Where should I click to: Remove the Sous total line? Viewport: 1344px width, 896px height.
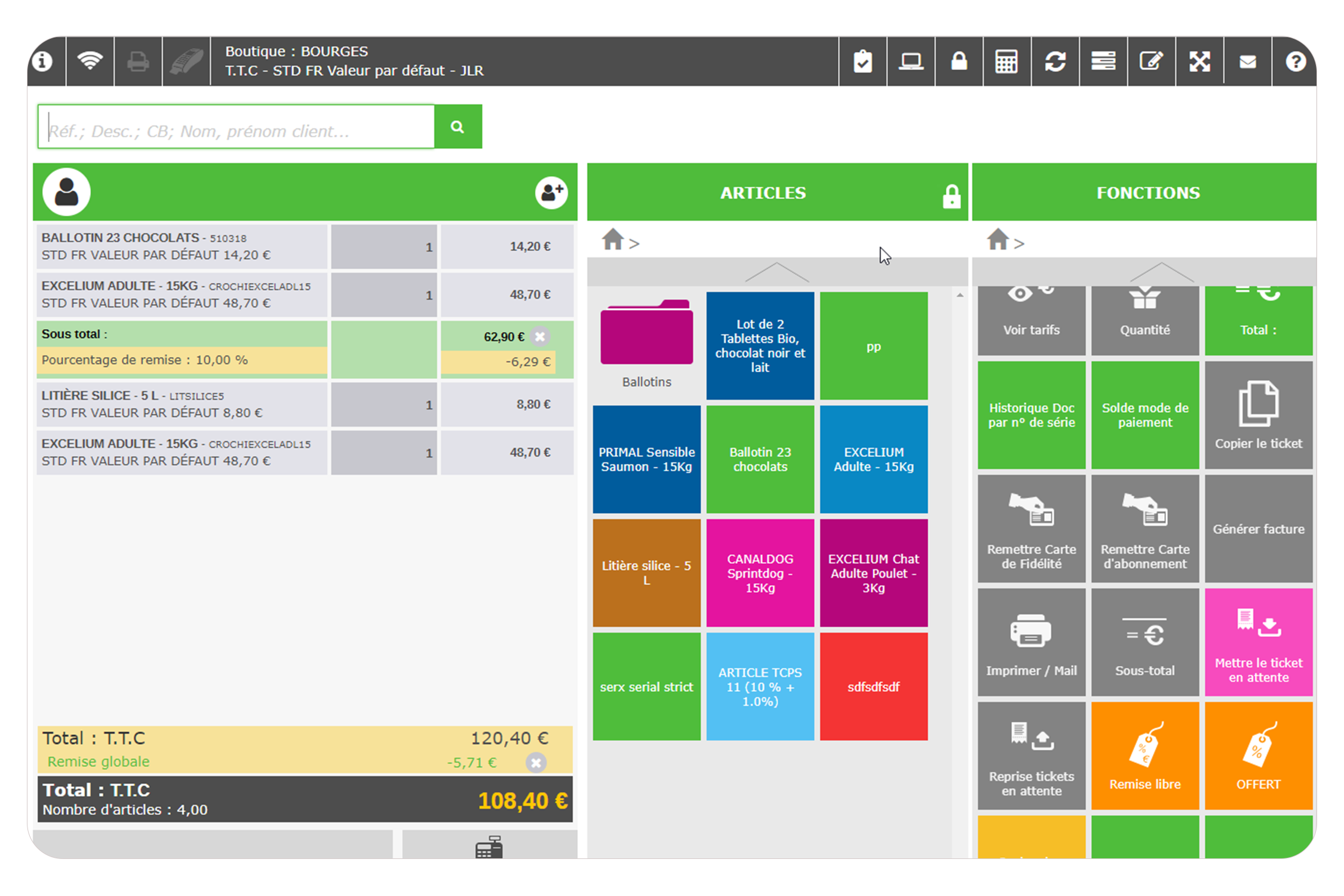pyautogui.click(x=540, y=336)
